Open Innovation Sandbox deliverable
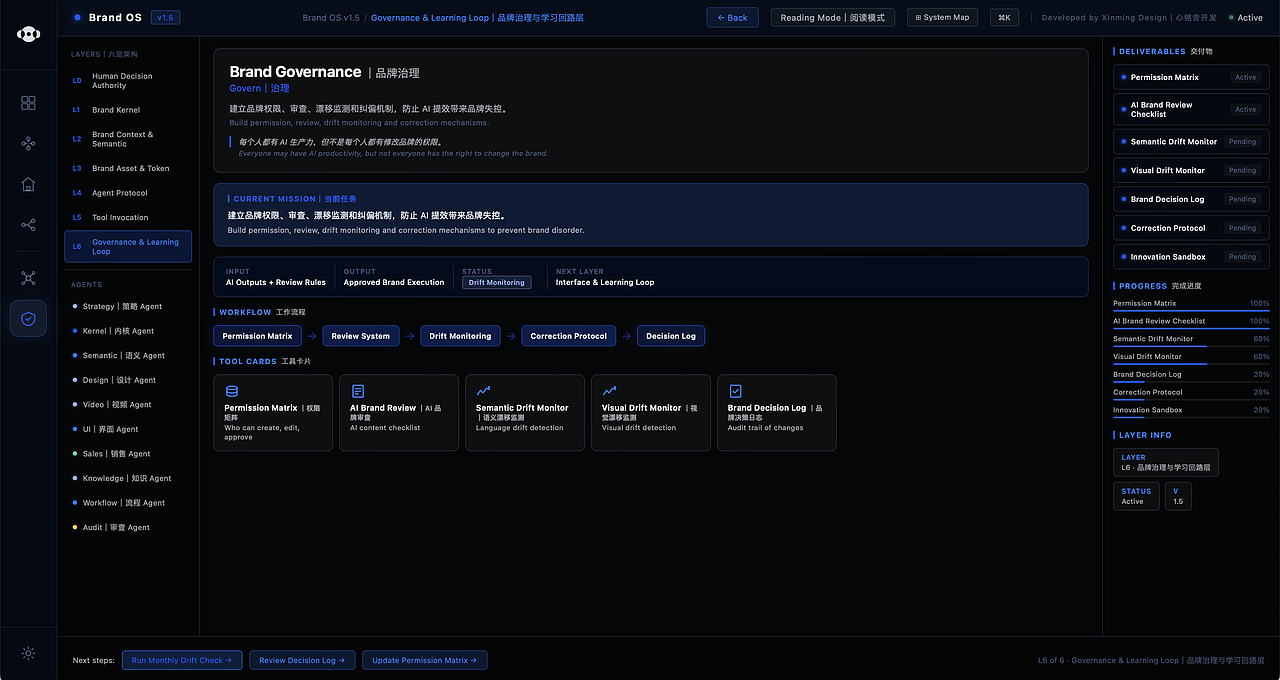Screen dimensions: 1280x680 (1191, 257)
